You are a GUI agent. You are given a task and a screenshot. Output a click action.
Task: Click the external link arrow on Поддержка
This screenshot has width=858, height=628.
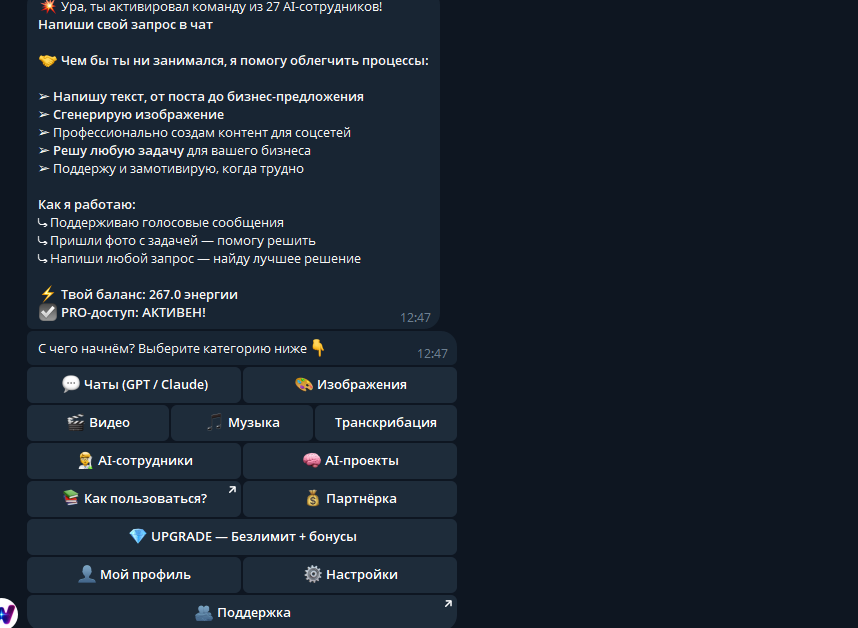[448, 603]
